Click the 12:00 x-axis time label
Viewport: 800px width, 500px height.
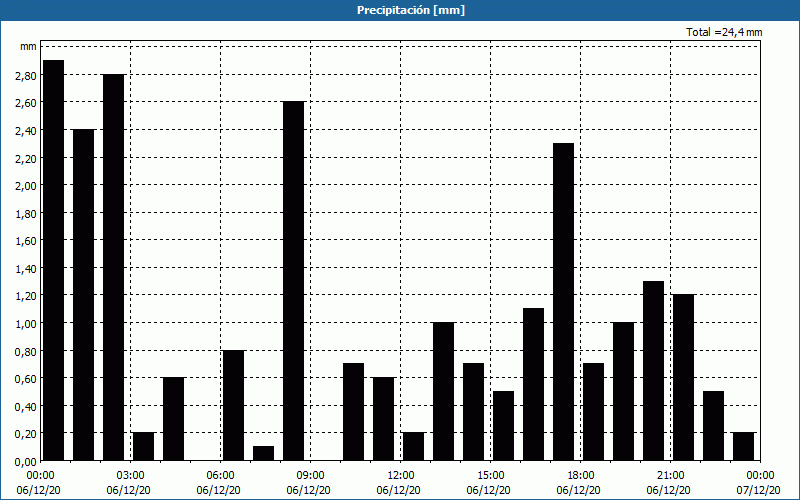tap(401, 476)
